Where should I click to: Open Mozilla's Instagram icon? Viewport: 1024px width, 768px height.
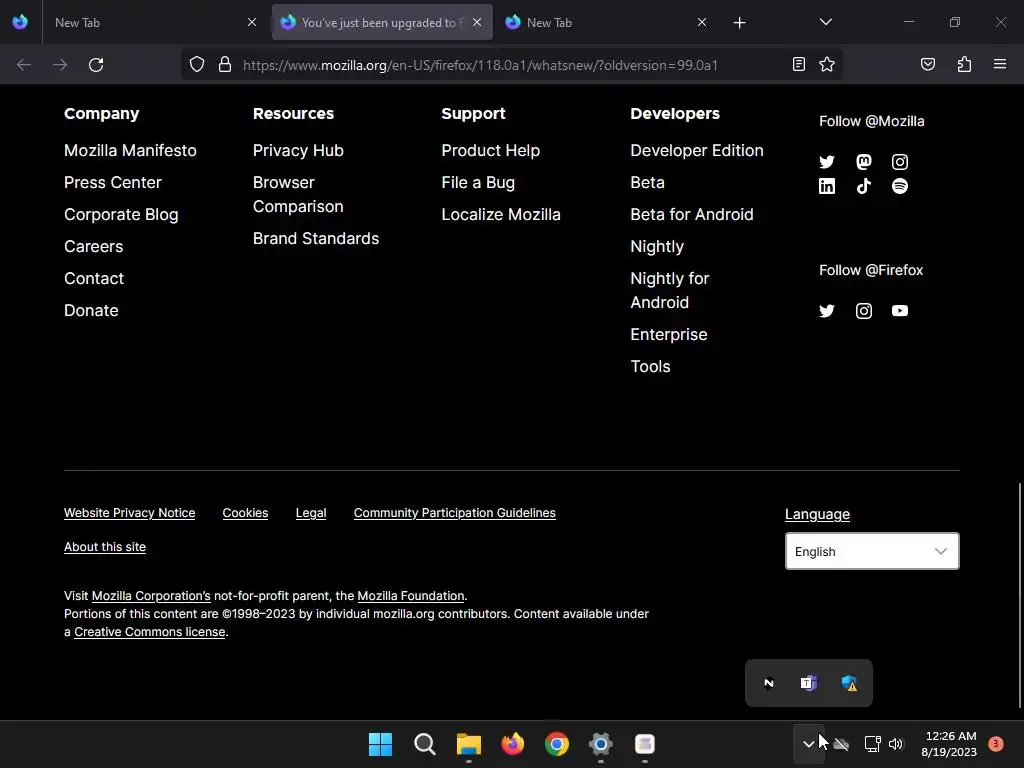899,162
